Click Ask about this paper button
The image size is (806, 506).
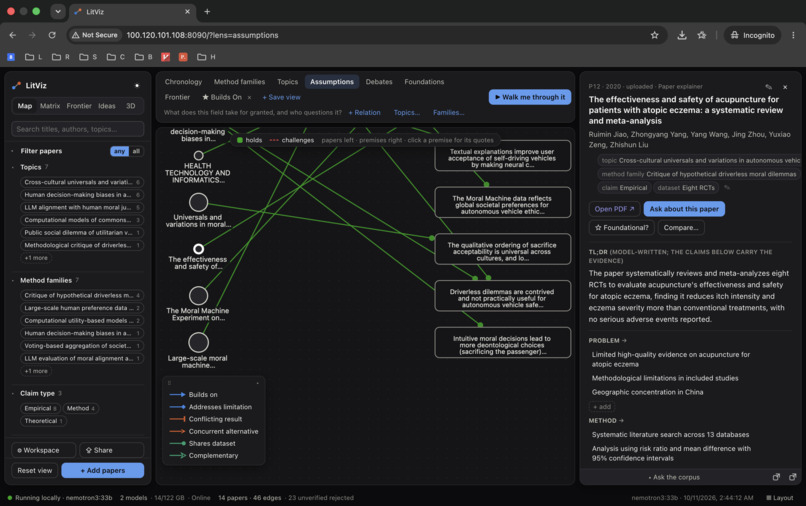[684, 209]
